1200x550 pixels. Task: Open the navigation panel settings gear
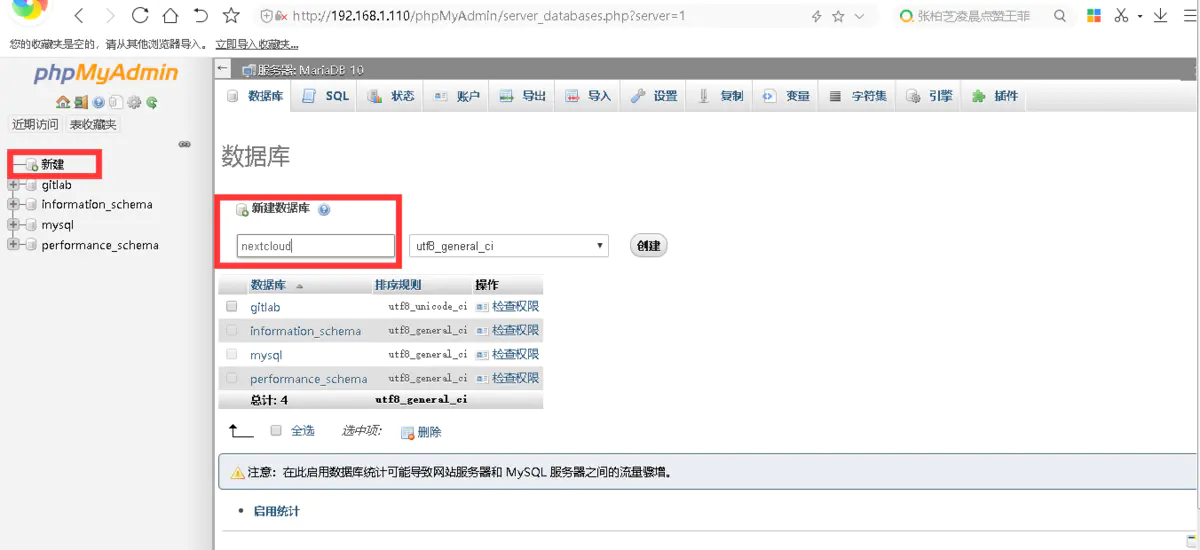(x=134, y=102)
